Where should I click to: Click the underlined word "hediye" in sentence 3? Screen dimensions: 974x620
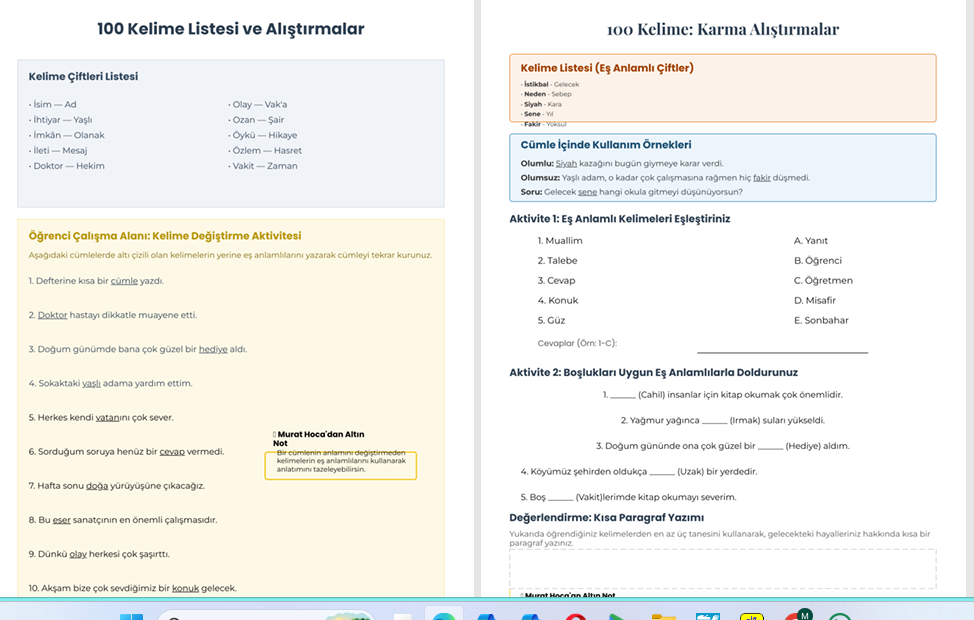(213, 349)
